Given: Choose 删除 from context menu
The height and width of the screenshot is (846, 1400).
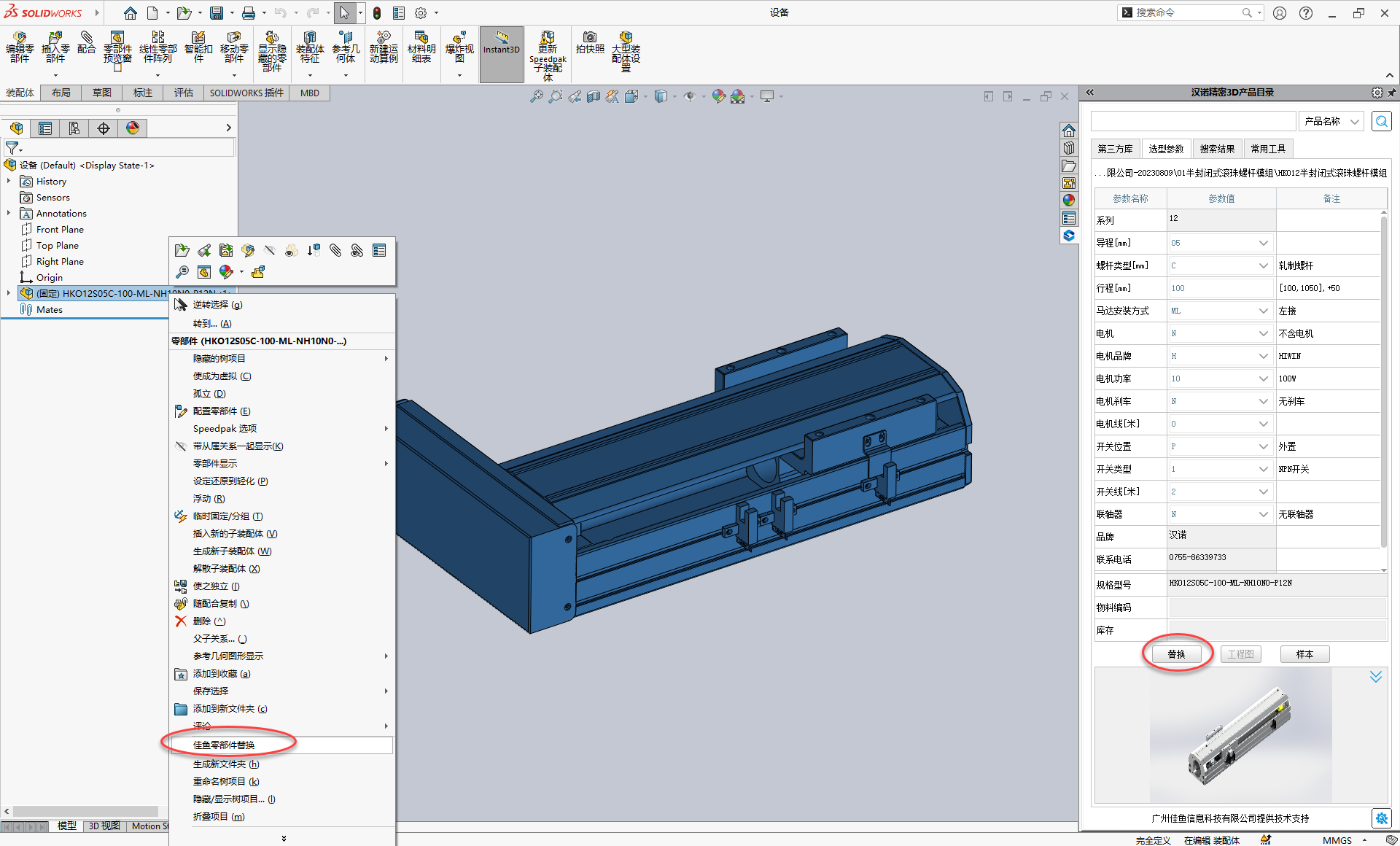Looking at the screenshot, I should [x=282, y=621].
